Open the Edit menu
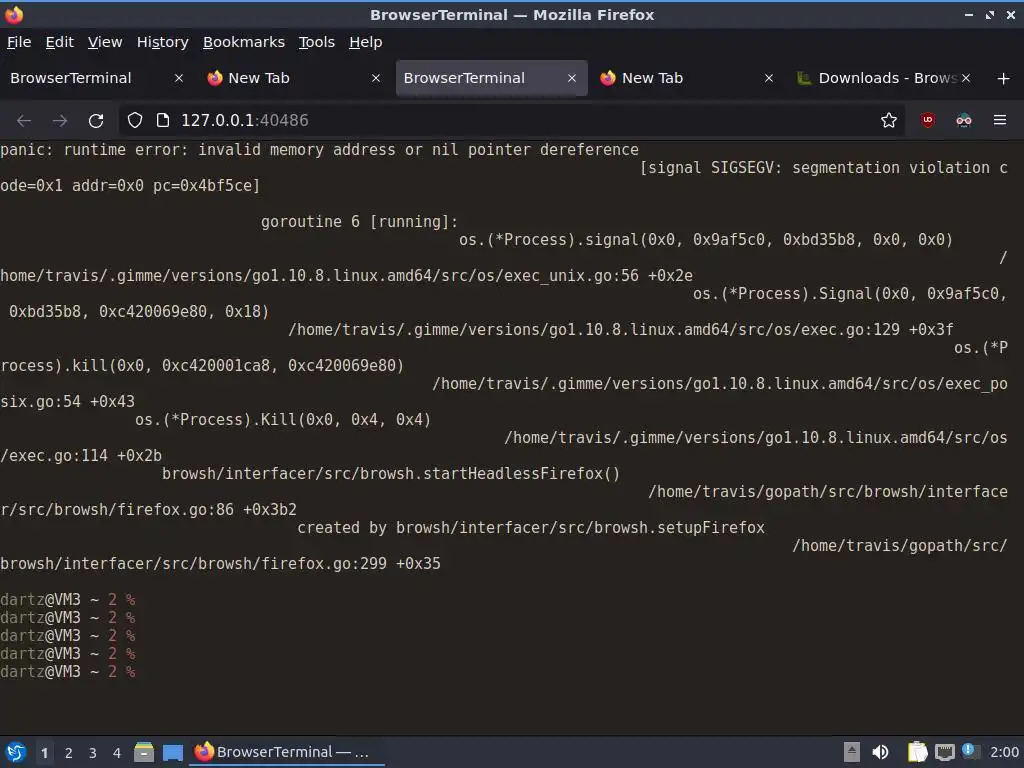Image resolution: width=1024 pixels, height=768 pixels. click(x=59, y=42)
